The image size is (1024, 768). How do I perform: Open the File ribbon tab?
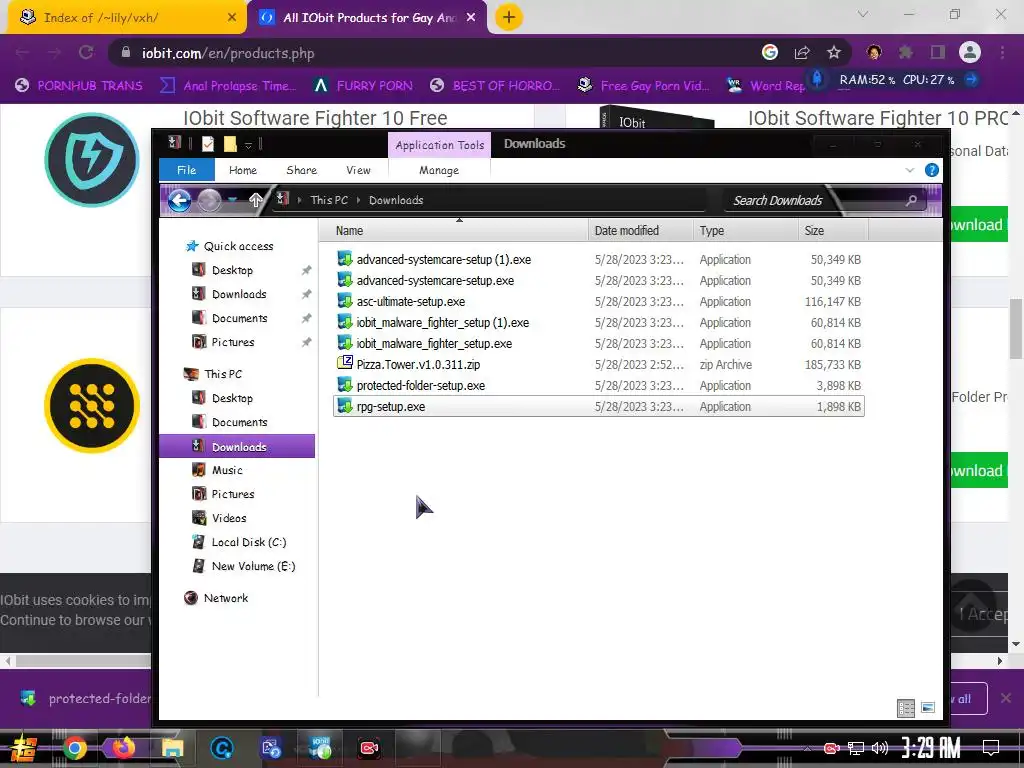coord(187,170)
